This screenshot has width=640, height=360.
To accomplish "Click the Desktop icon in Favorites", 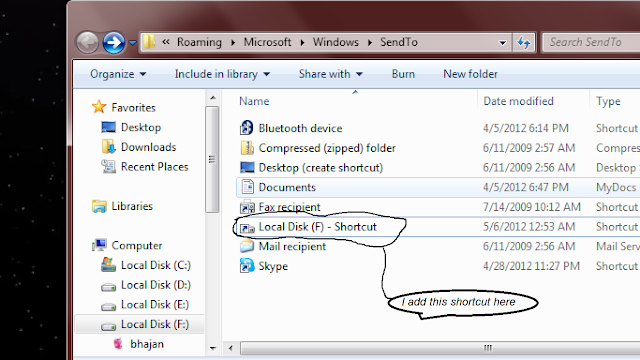I will (108, 127).
